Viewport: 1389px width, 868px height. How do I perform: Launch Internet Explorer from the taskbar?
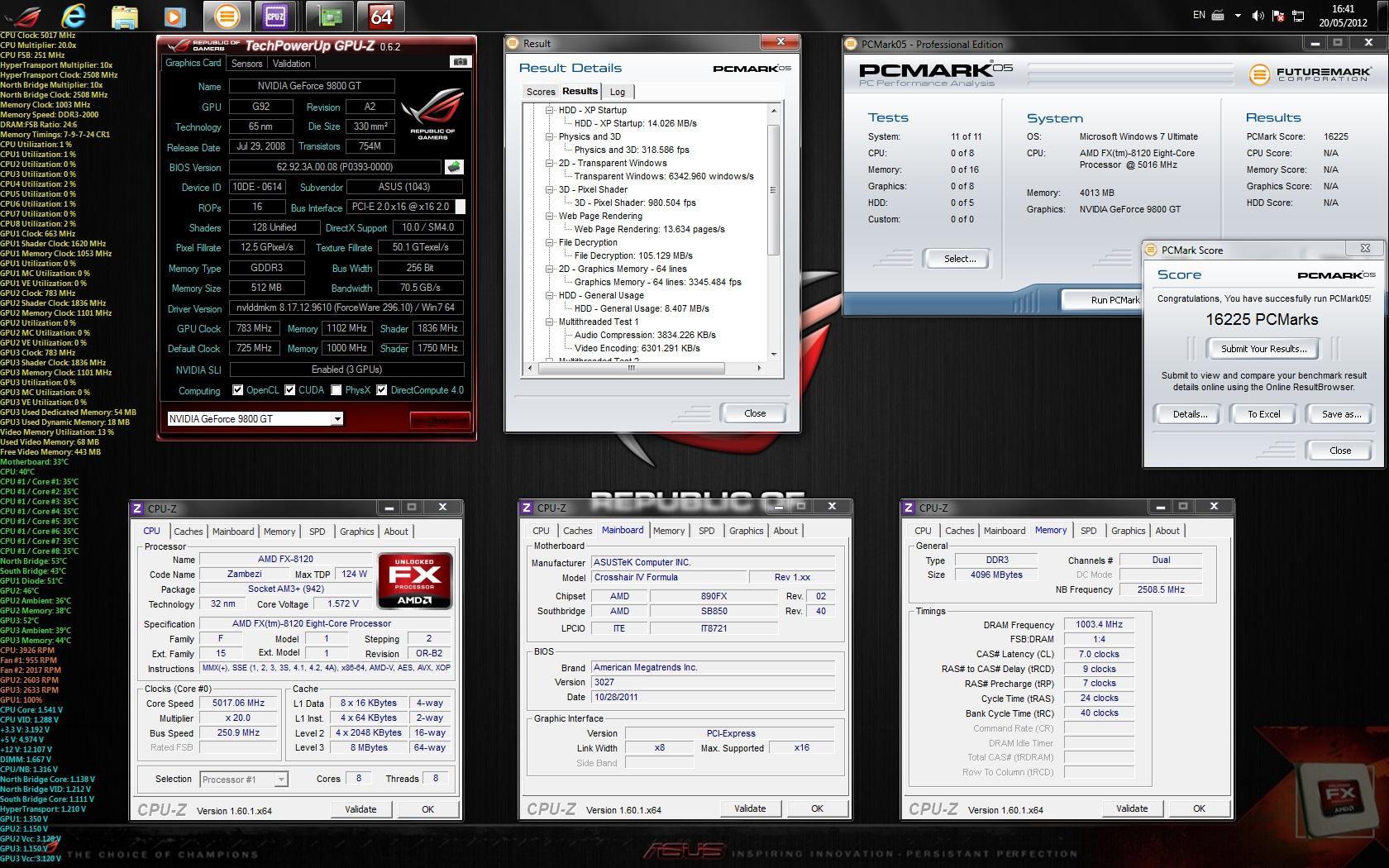click(x=74, y=15)
